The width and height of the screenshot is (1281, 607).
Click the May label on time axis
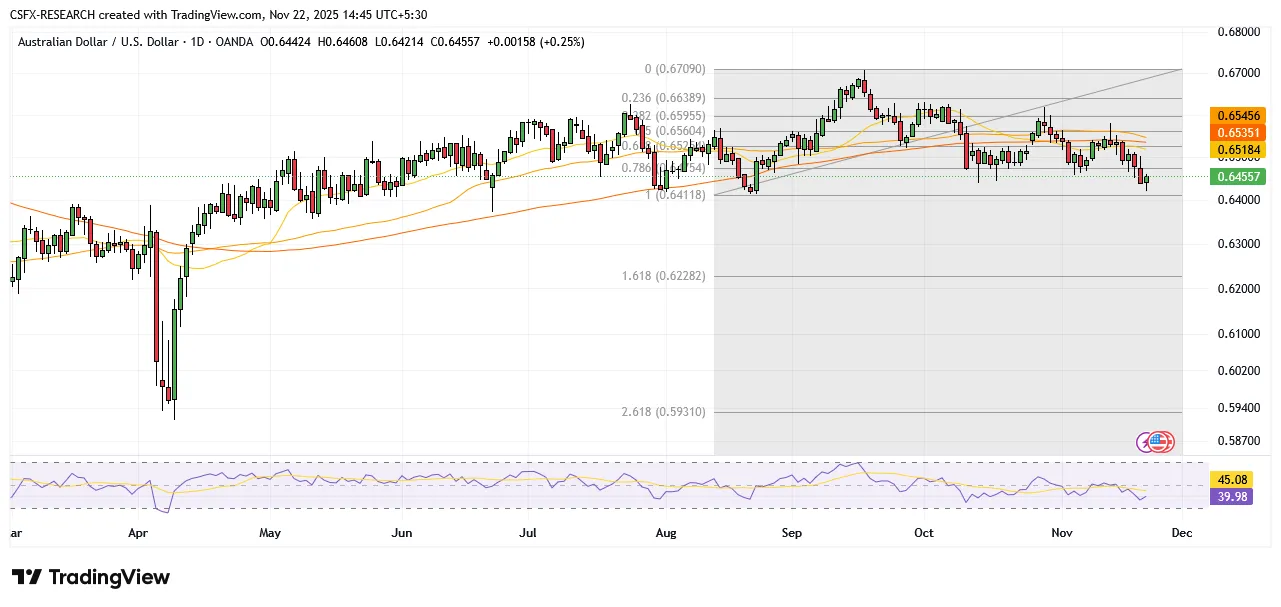pyautogui.click(x=270, y=533)
